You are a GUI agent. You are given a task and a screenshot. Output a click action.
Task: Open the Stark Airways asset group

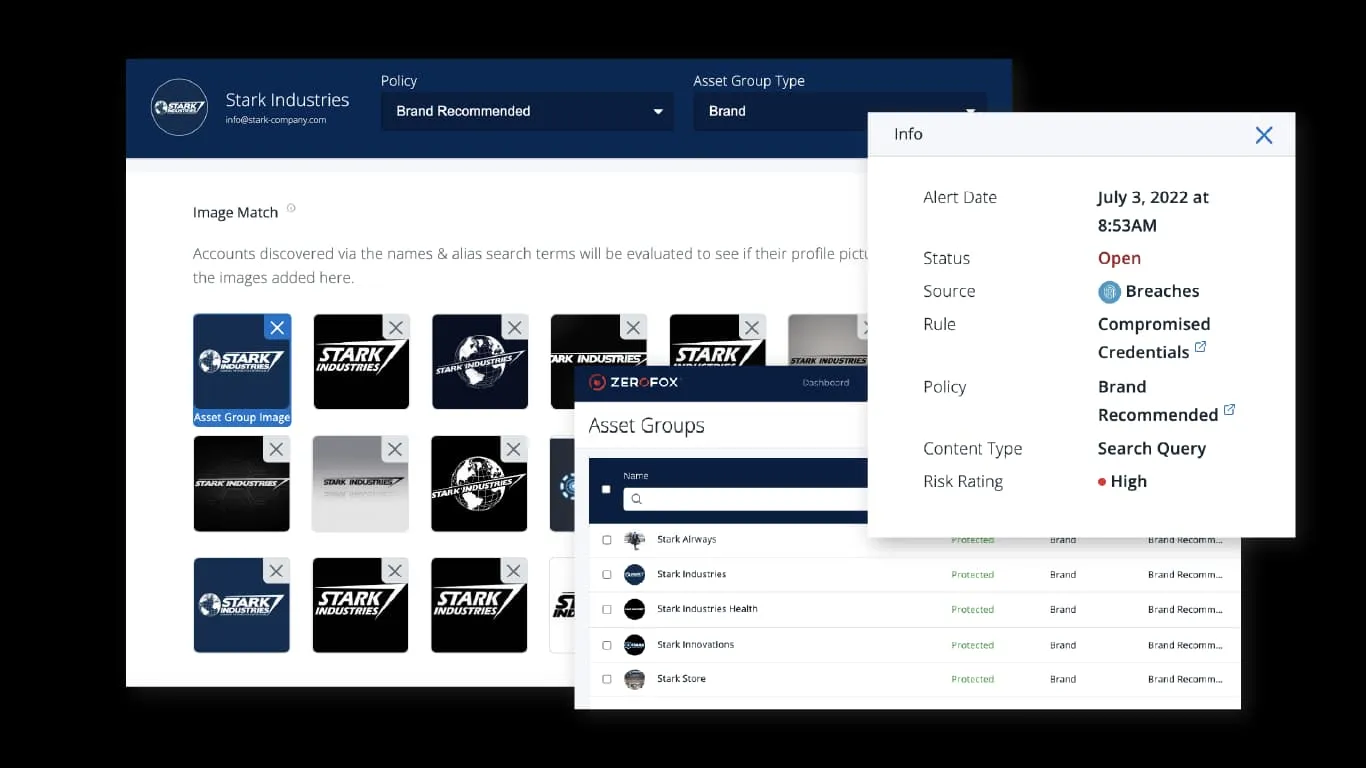(687, 540)
